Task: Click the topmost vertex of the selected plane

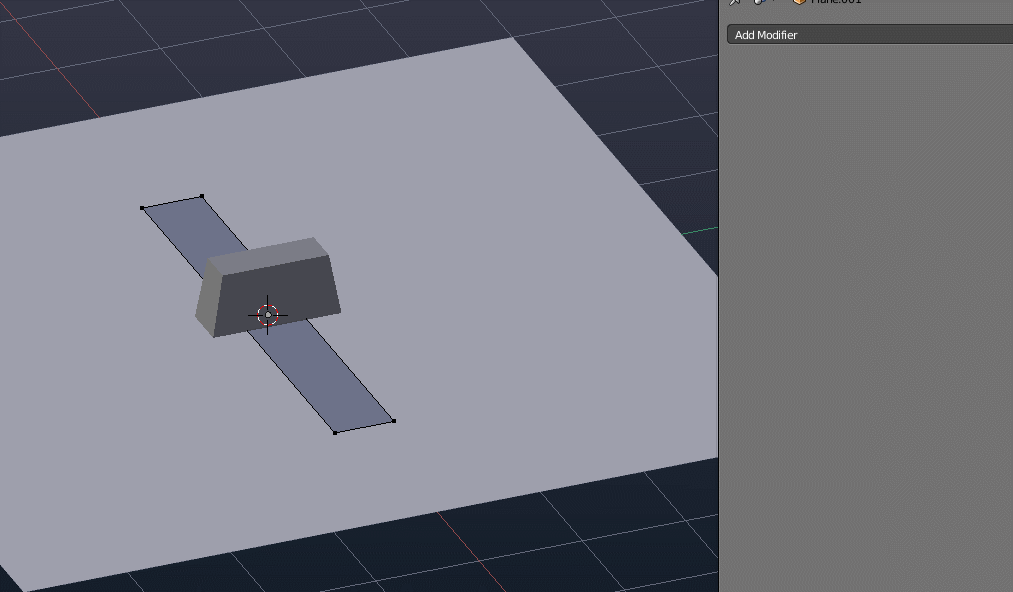Action: click(204, 196)
